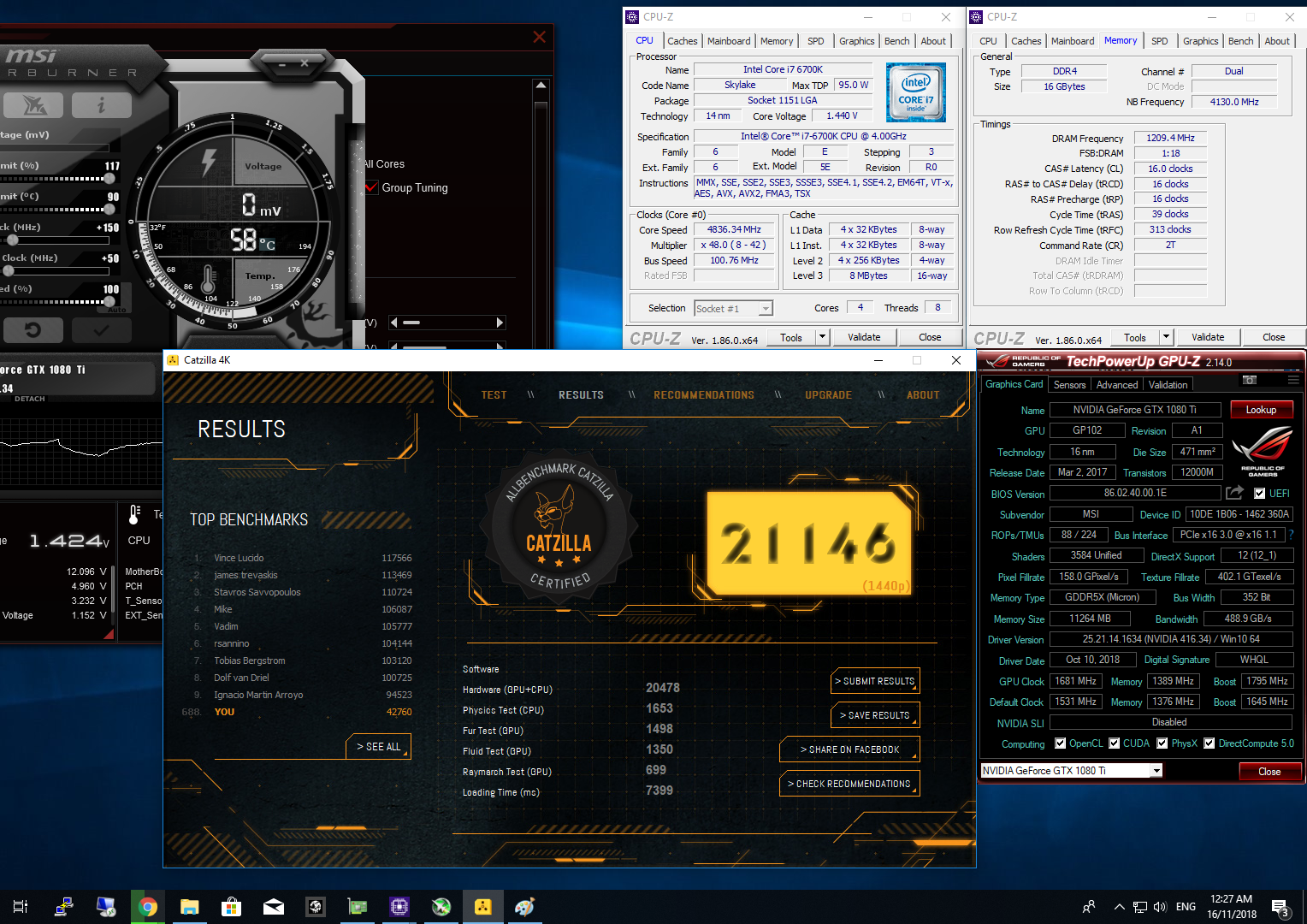Click the ENG language indicator in the tray
This screenshot has width=1307, height=924.
tap(1186, 907)
